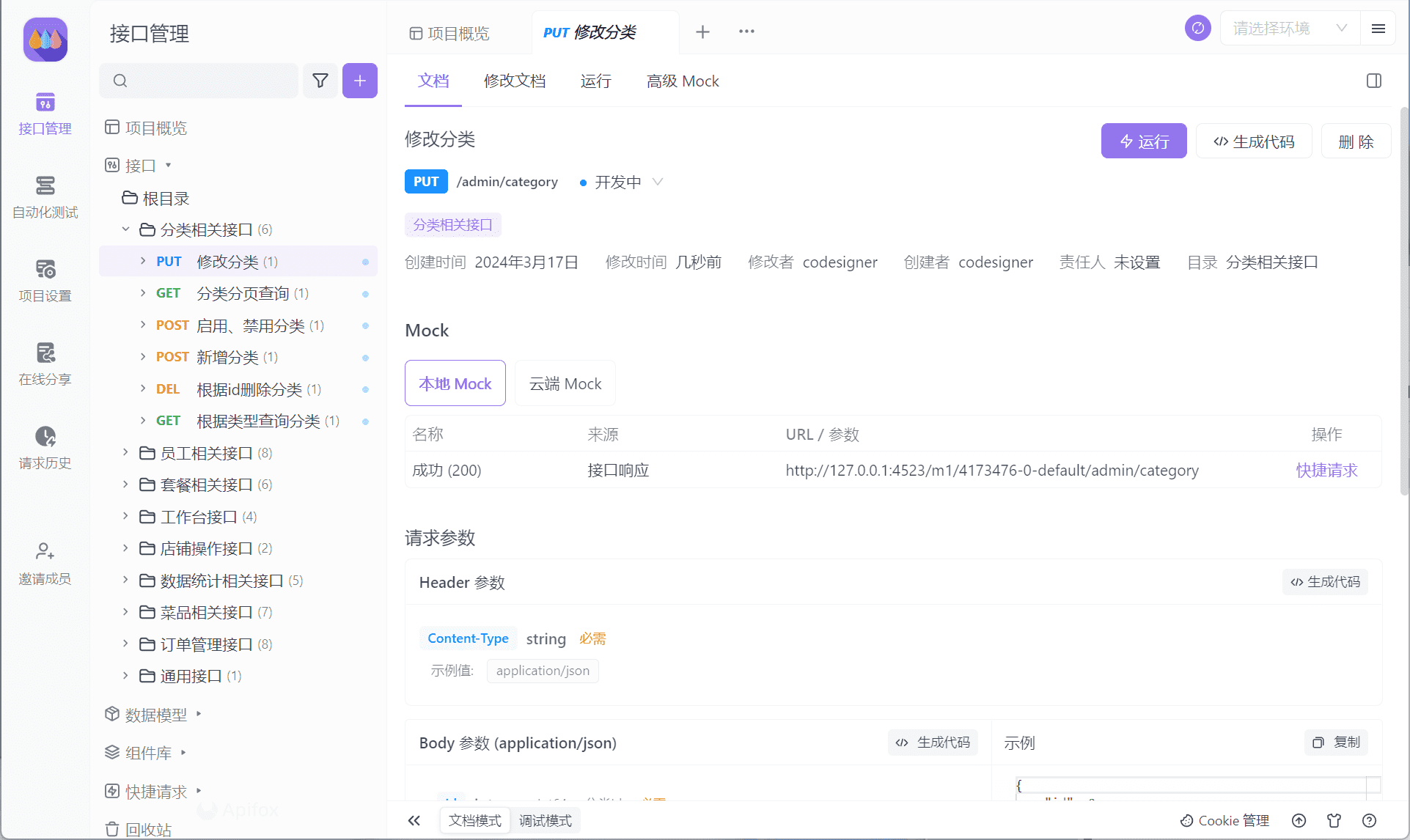Open tab more options ellipsis
This screenshot has height=840, width=1410.
click(x=746, y=32)
